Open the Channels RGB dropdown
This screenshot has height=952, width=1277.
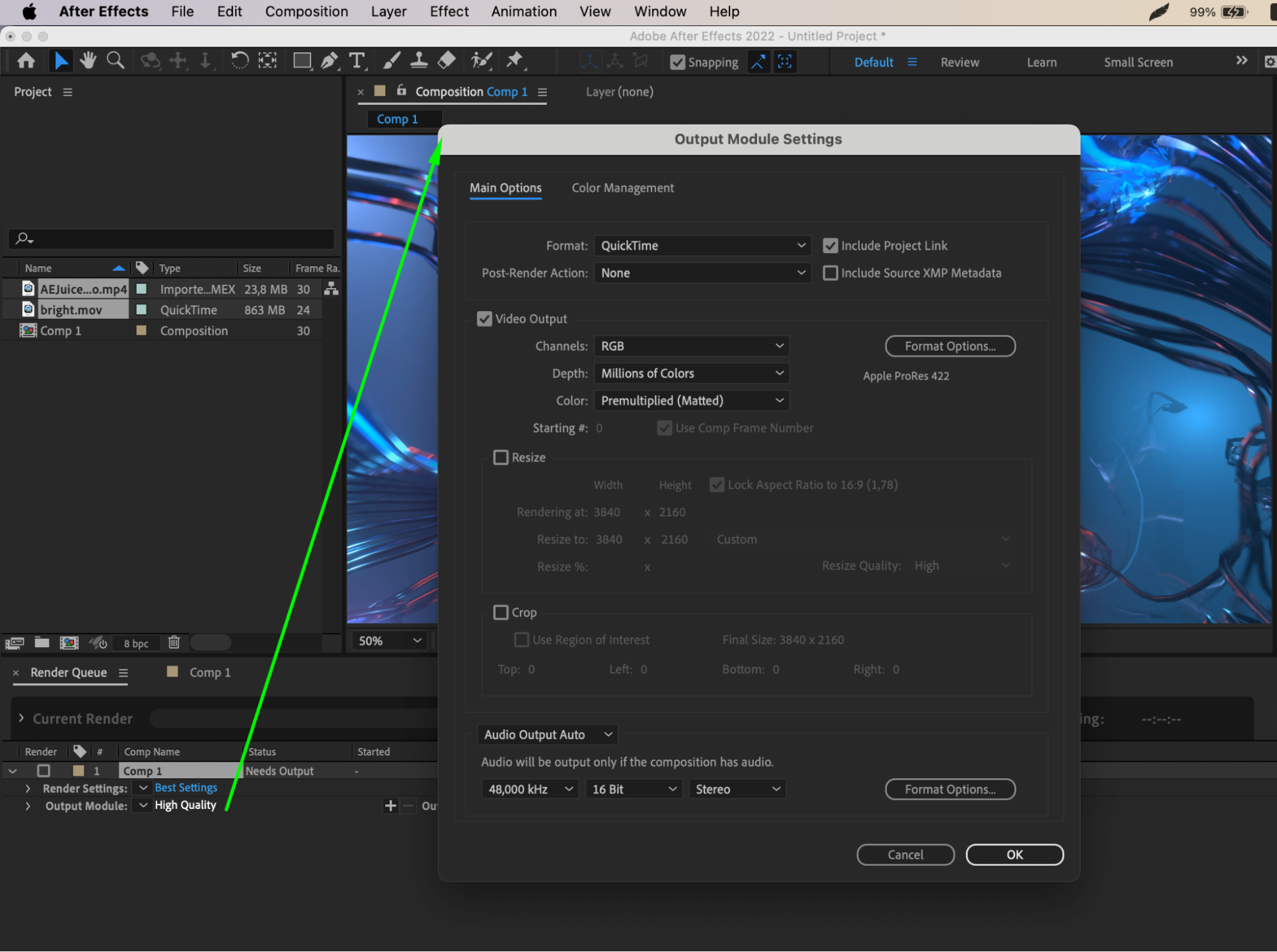pyautogui.click(x=691, y=346)
